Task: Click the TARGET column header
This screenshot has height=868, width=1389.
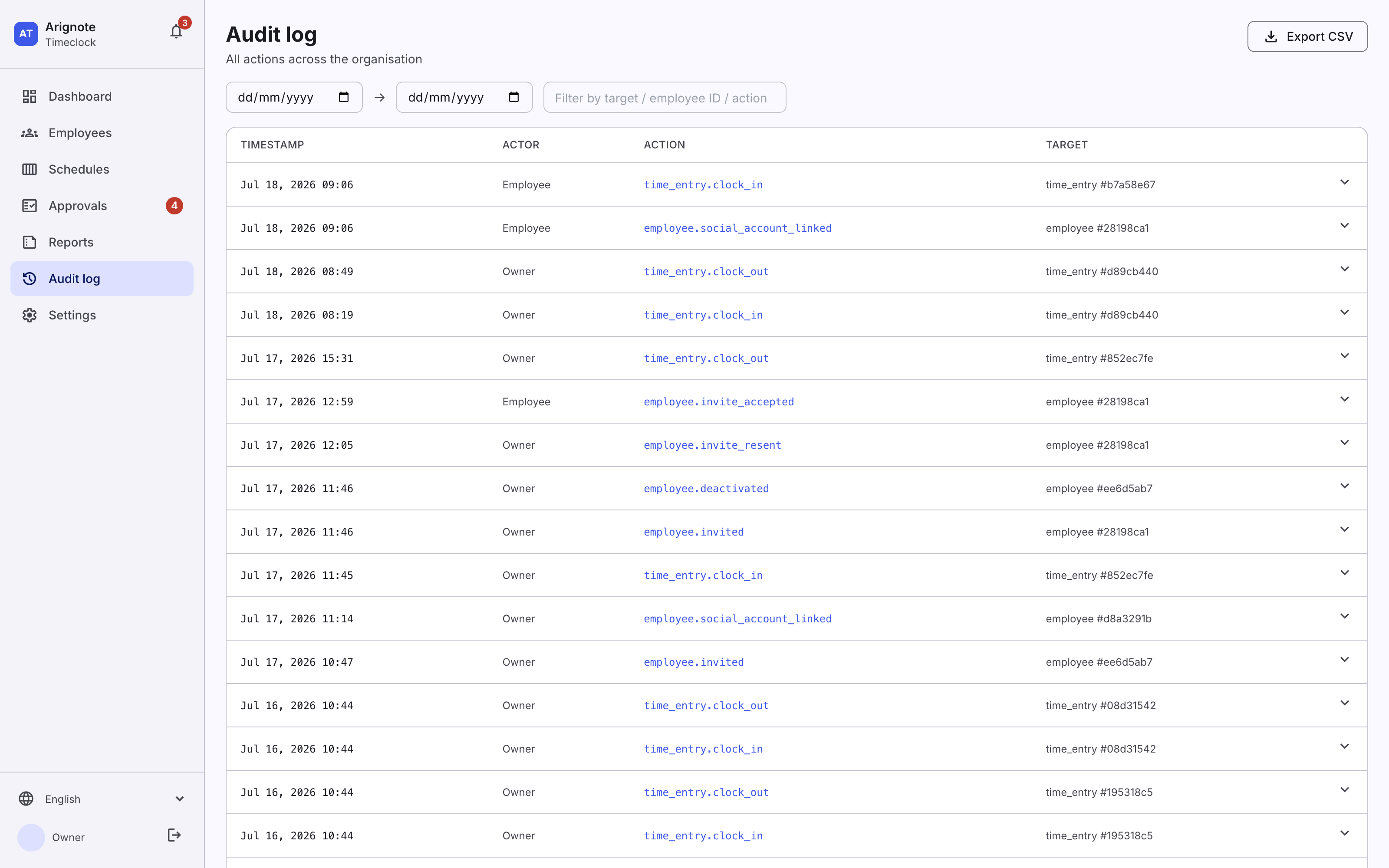Action: (1066, 145)
